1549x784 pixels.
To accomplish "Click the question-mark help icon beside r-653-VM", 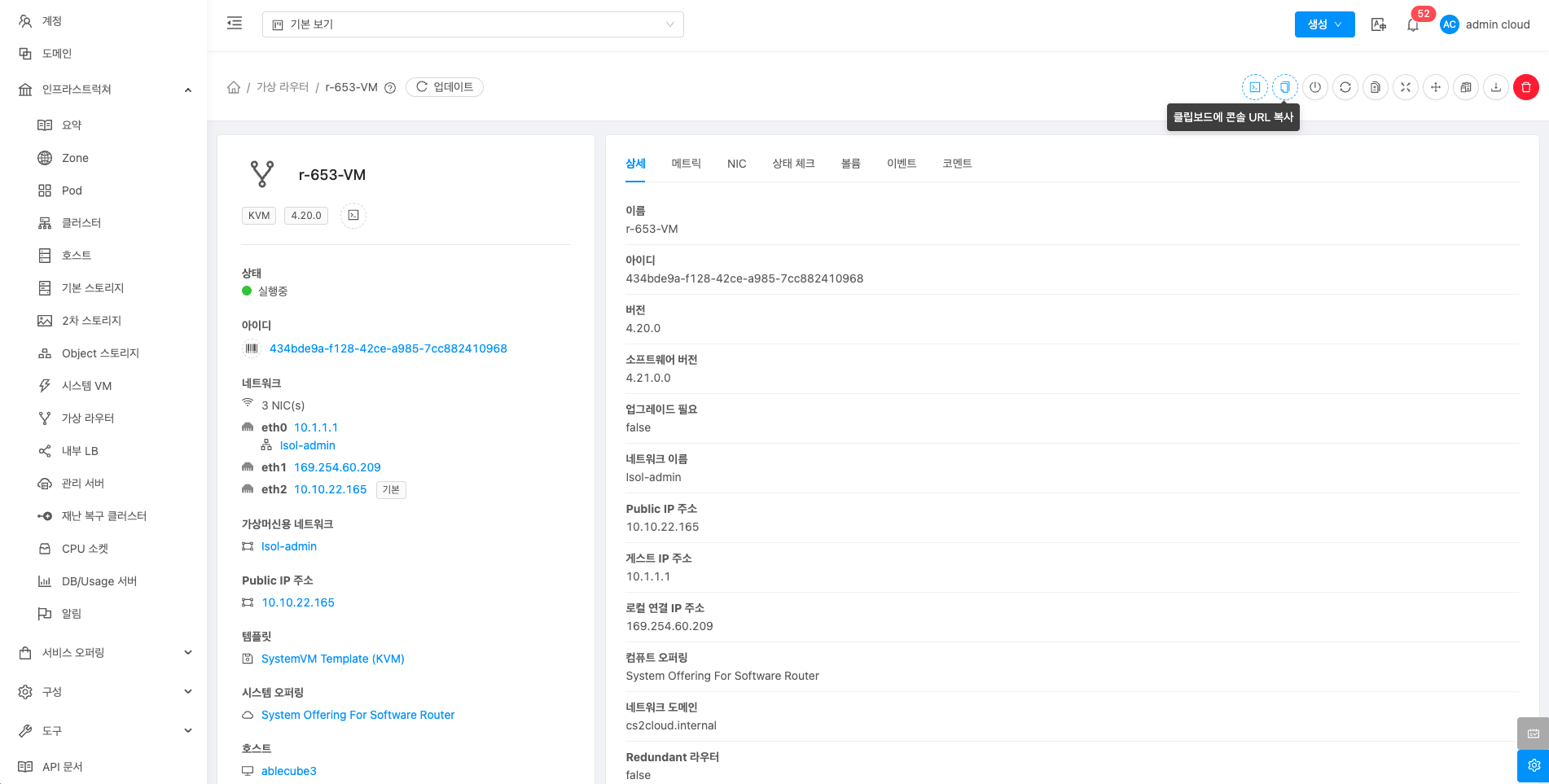I will click(390, 88).
